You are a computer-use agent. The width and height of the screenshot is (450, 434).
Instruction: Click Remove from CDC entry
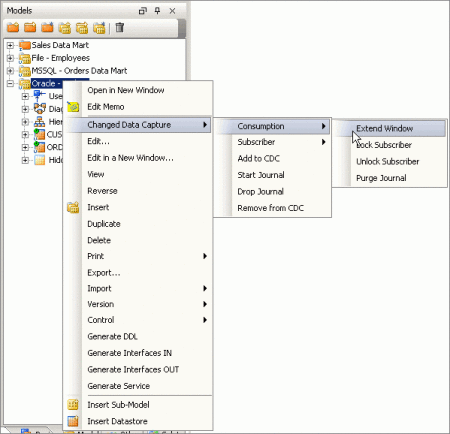(271, 208)
